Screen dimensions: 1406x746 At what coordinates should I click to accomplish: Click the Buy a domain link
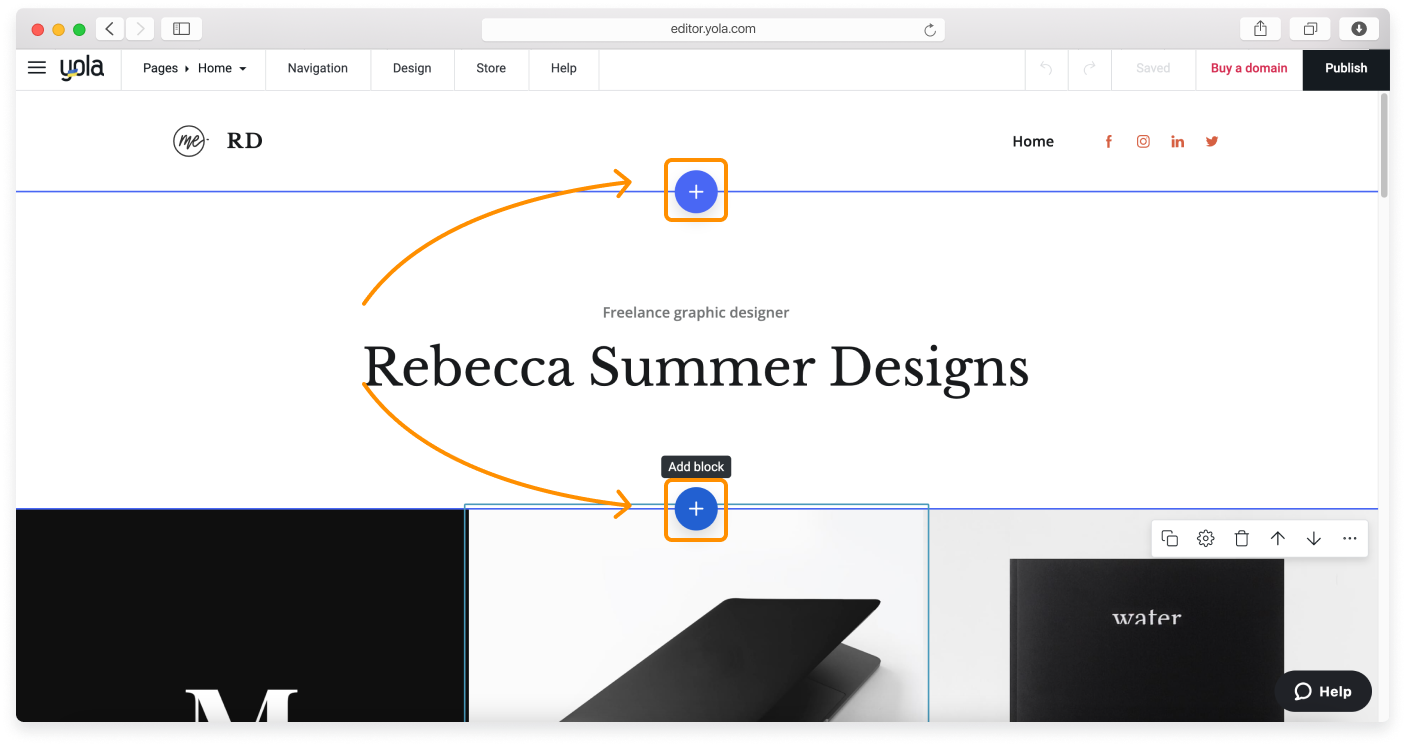[1248, 68]
